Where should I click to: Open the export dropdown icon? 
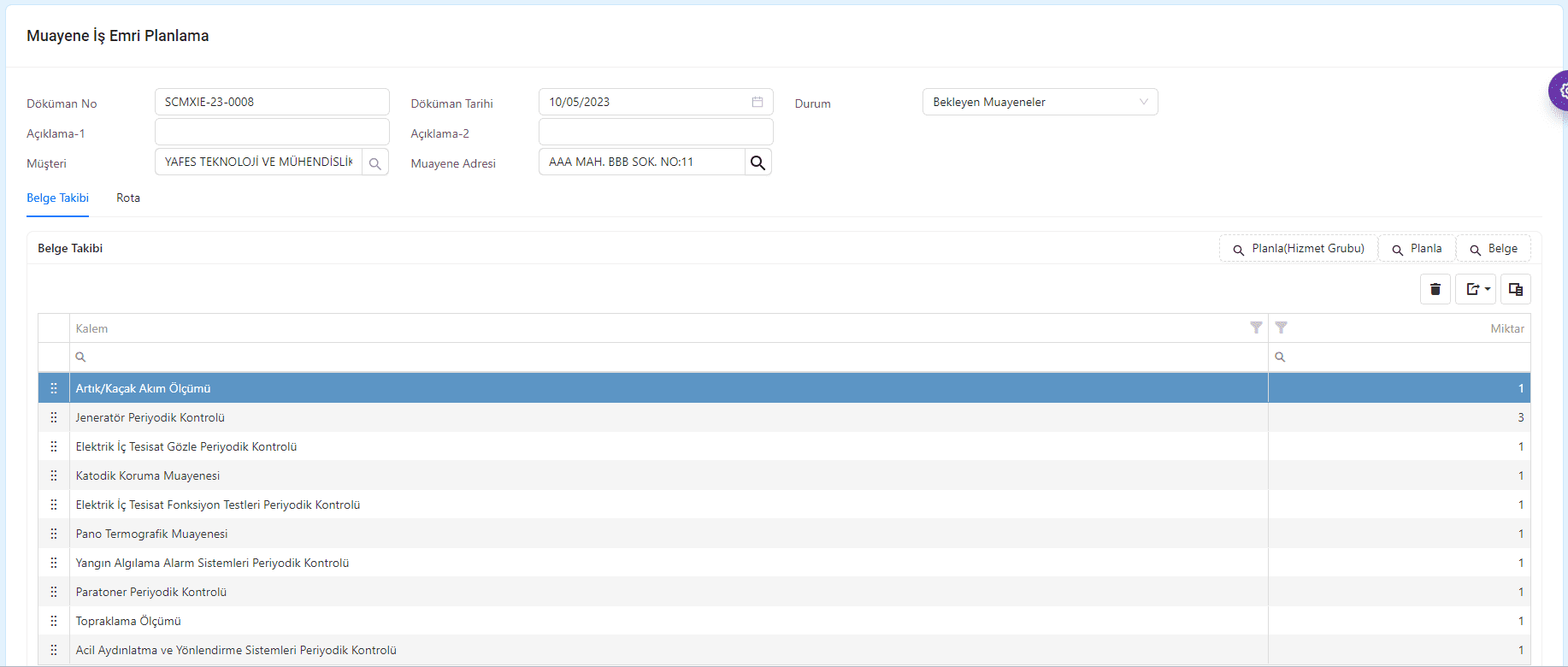[1476, 289]
